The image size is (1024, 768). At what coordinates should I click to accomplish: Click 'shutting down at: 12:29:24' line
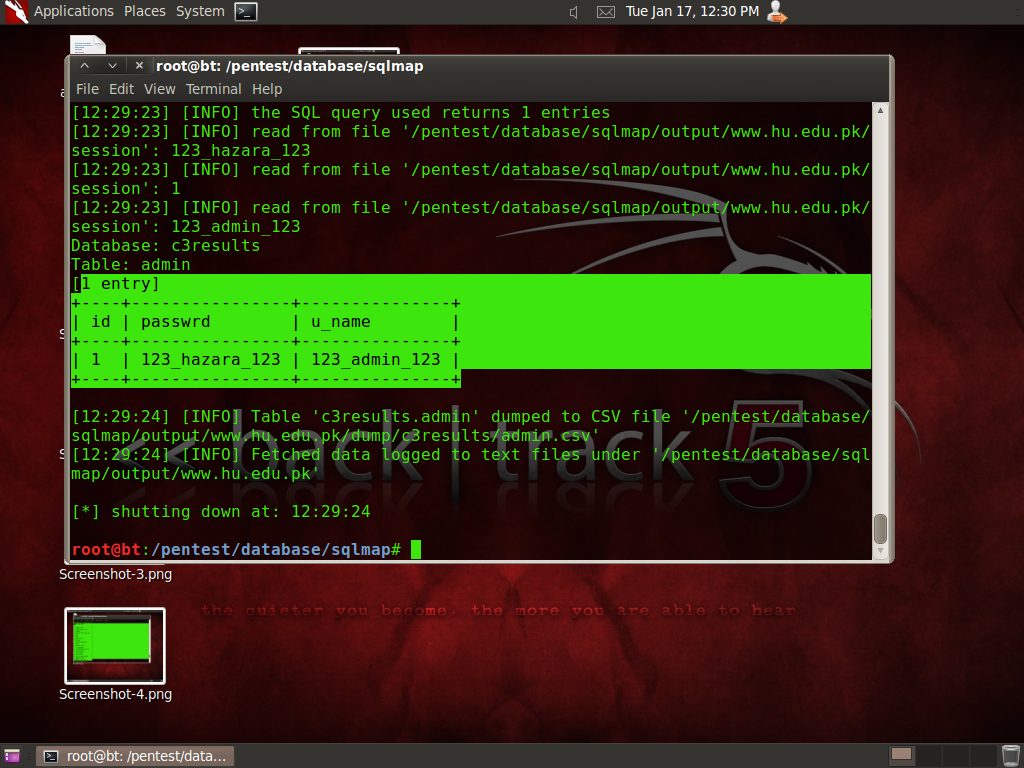[x=221, y=511]
